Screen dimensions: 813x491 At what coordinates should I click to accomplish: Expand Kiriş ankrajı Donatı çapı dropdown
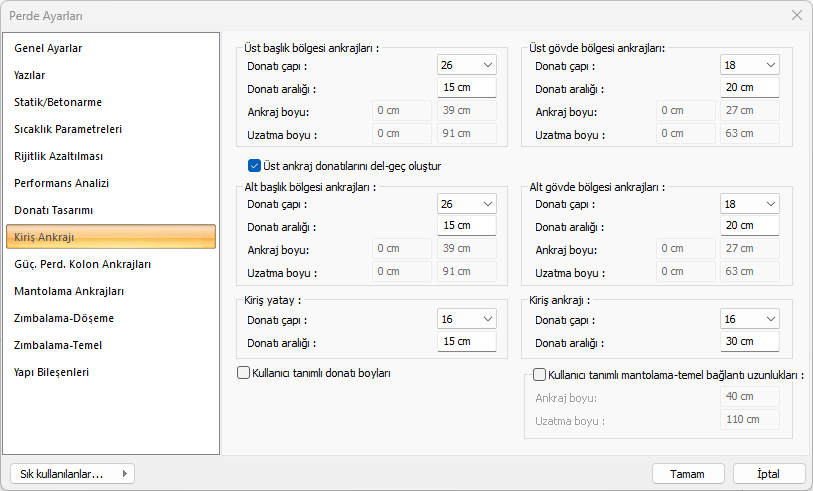[750, 319]
